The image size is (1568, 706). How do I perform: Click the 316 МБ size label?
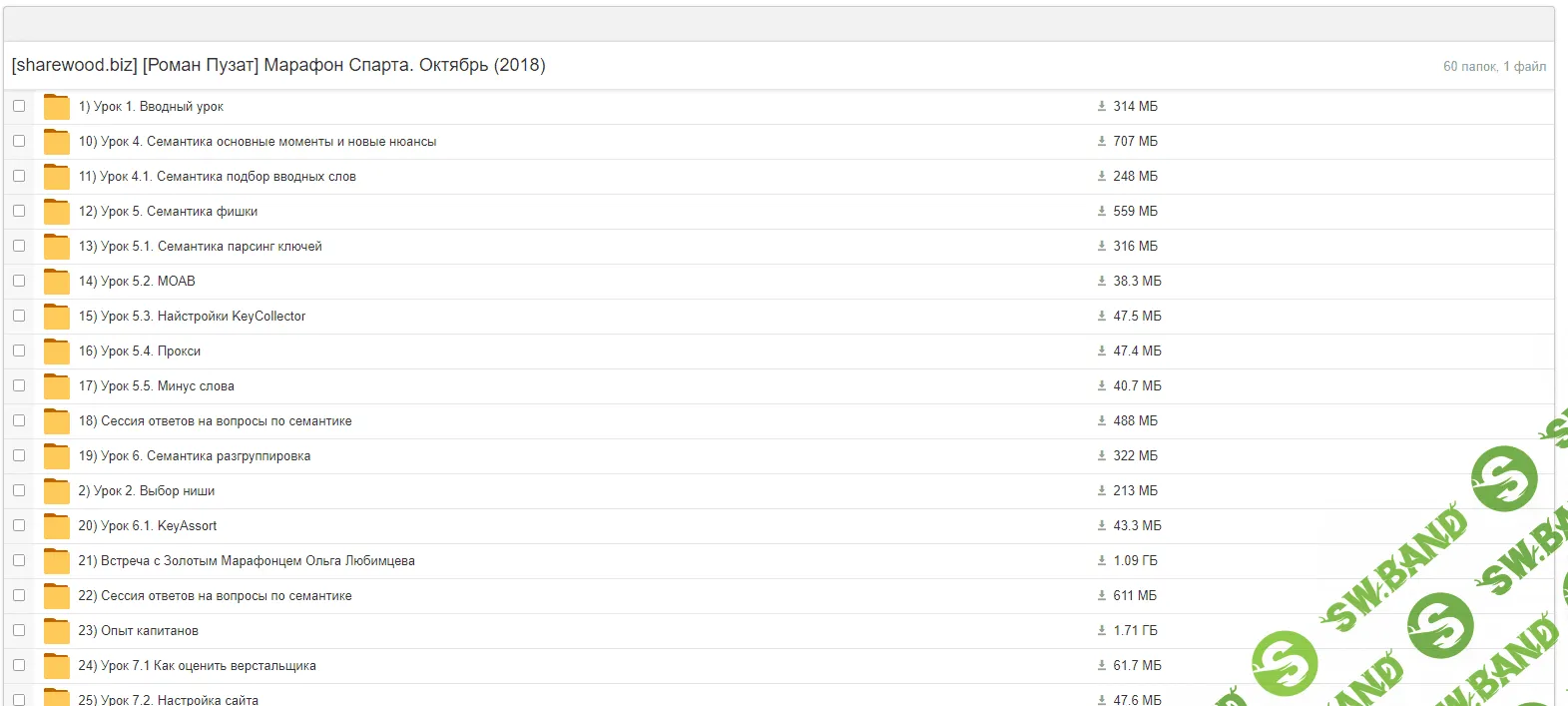click(1135, 247)
